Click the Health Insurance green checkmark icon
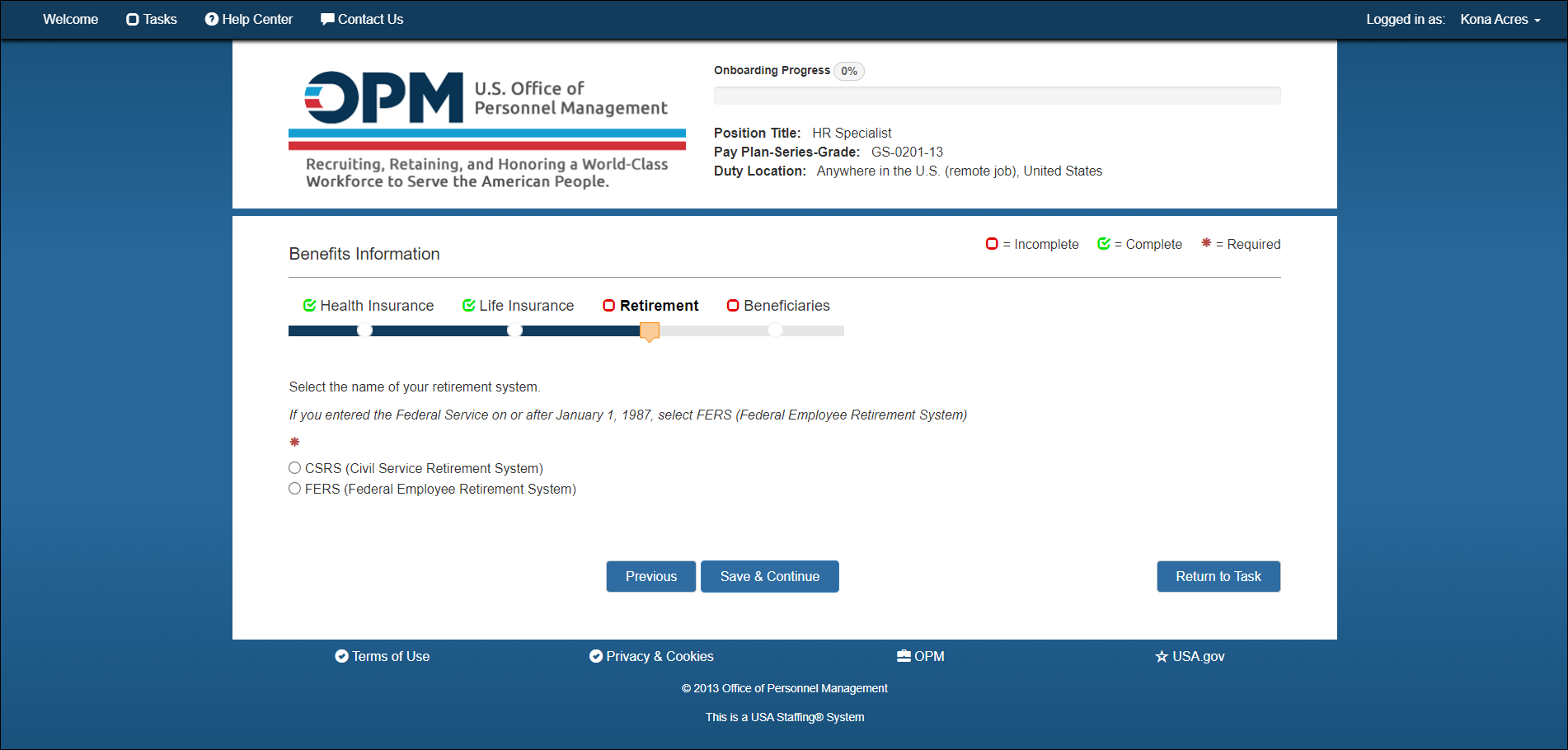This screenshot has width=1568, height=750. 310,306
